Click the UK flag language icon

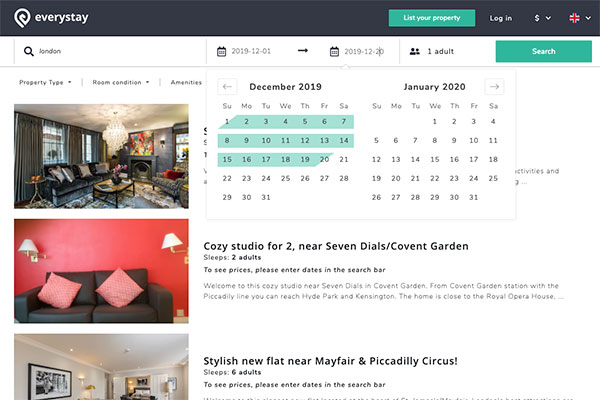(574, 18)
